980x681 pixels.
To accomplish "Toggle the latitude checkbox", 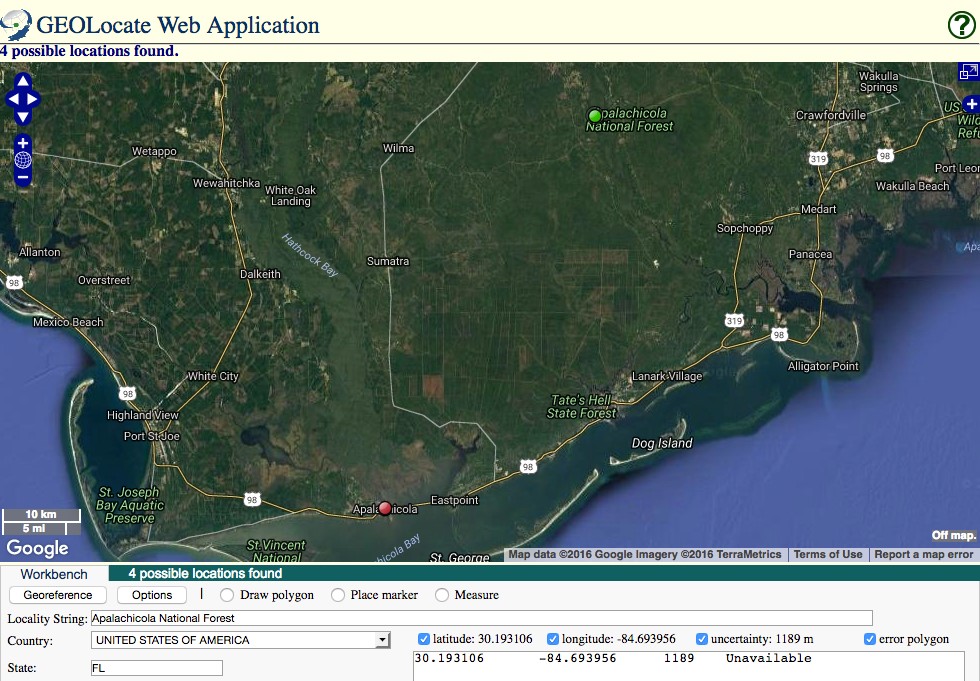I will [424, 639].
